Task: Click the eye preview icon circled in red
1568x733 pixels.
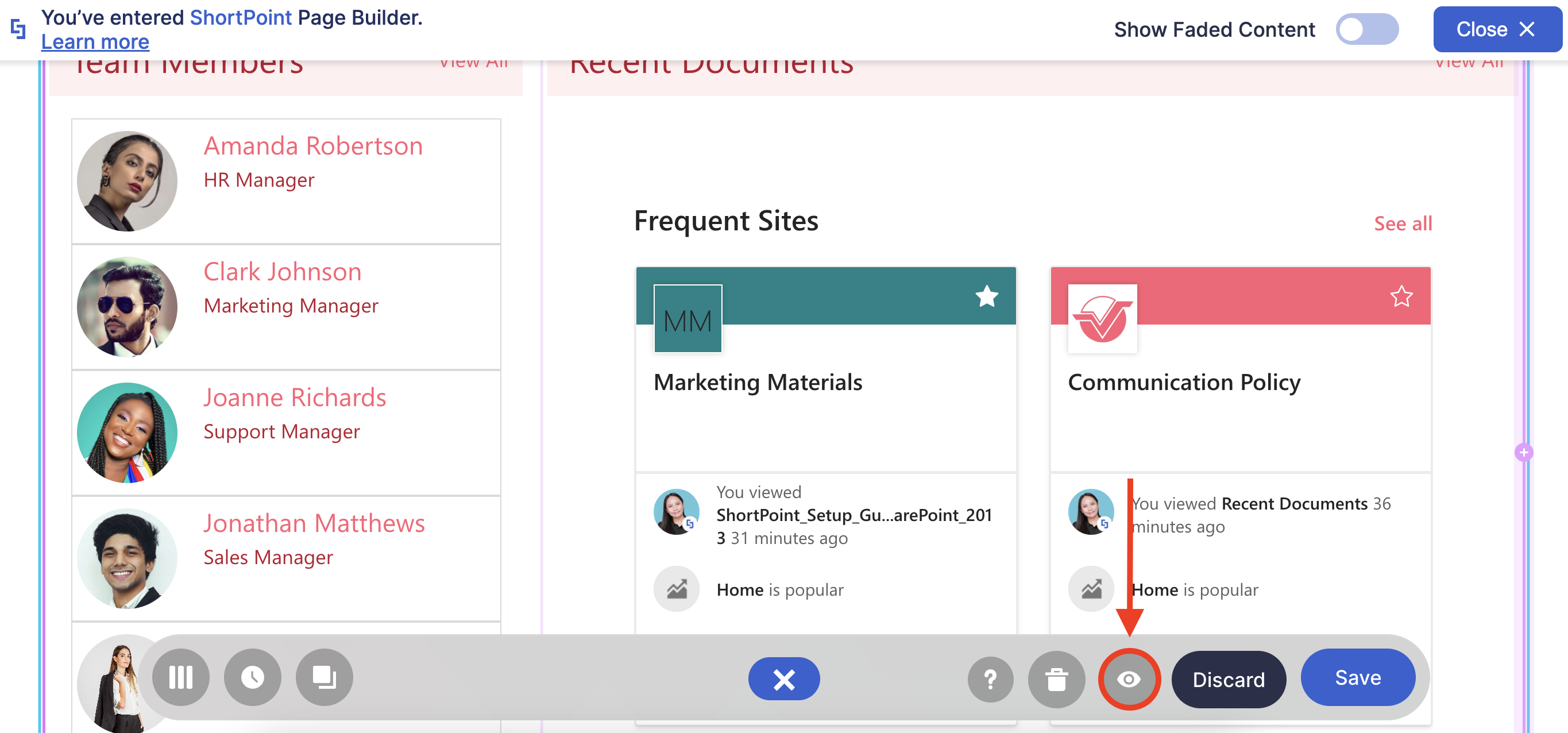Action: (1129, 679)
